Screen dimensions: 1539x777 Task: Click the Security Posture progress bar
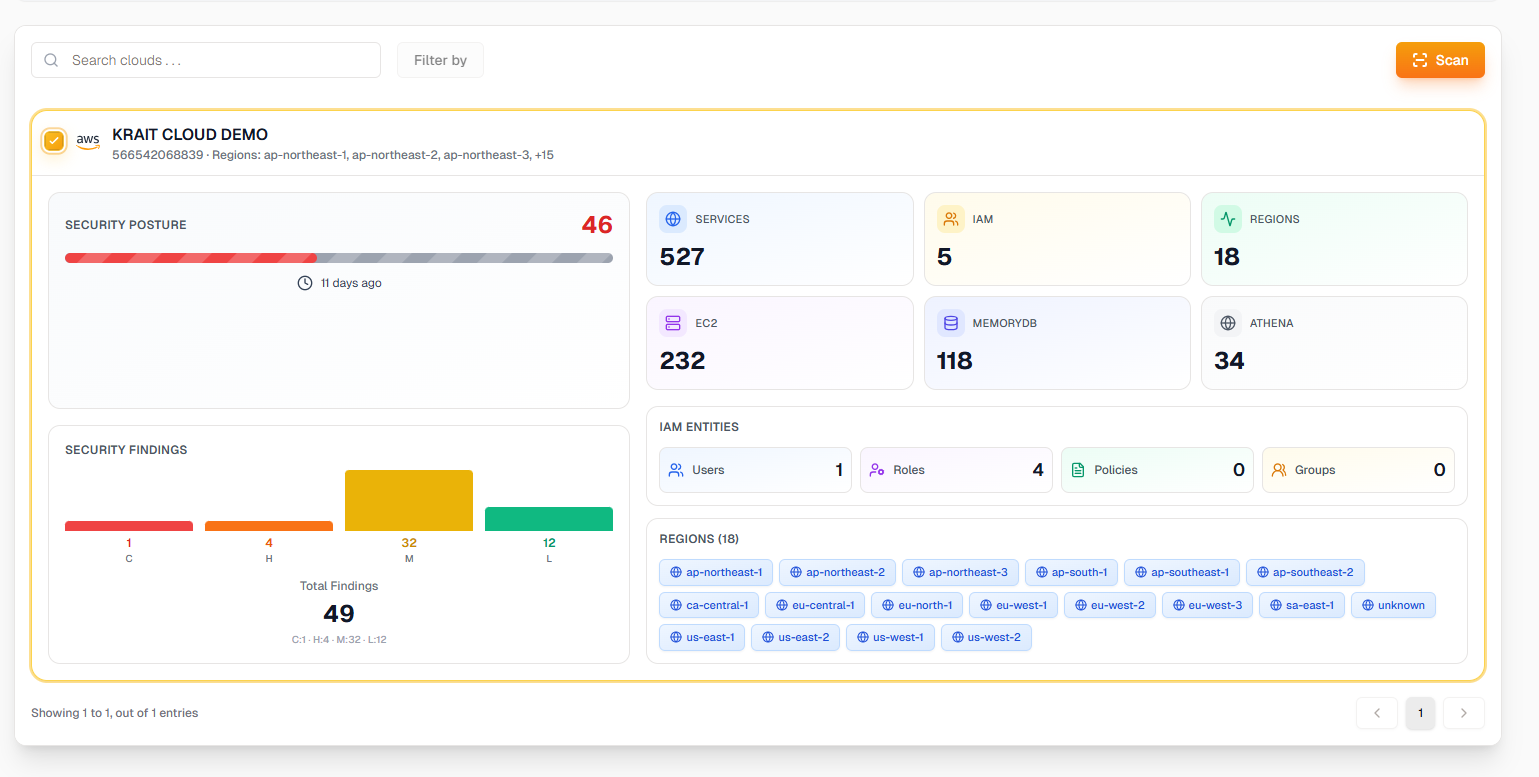[339, 258]
